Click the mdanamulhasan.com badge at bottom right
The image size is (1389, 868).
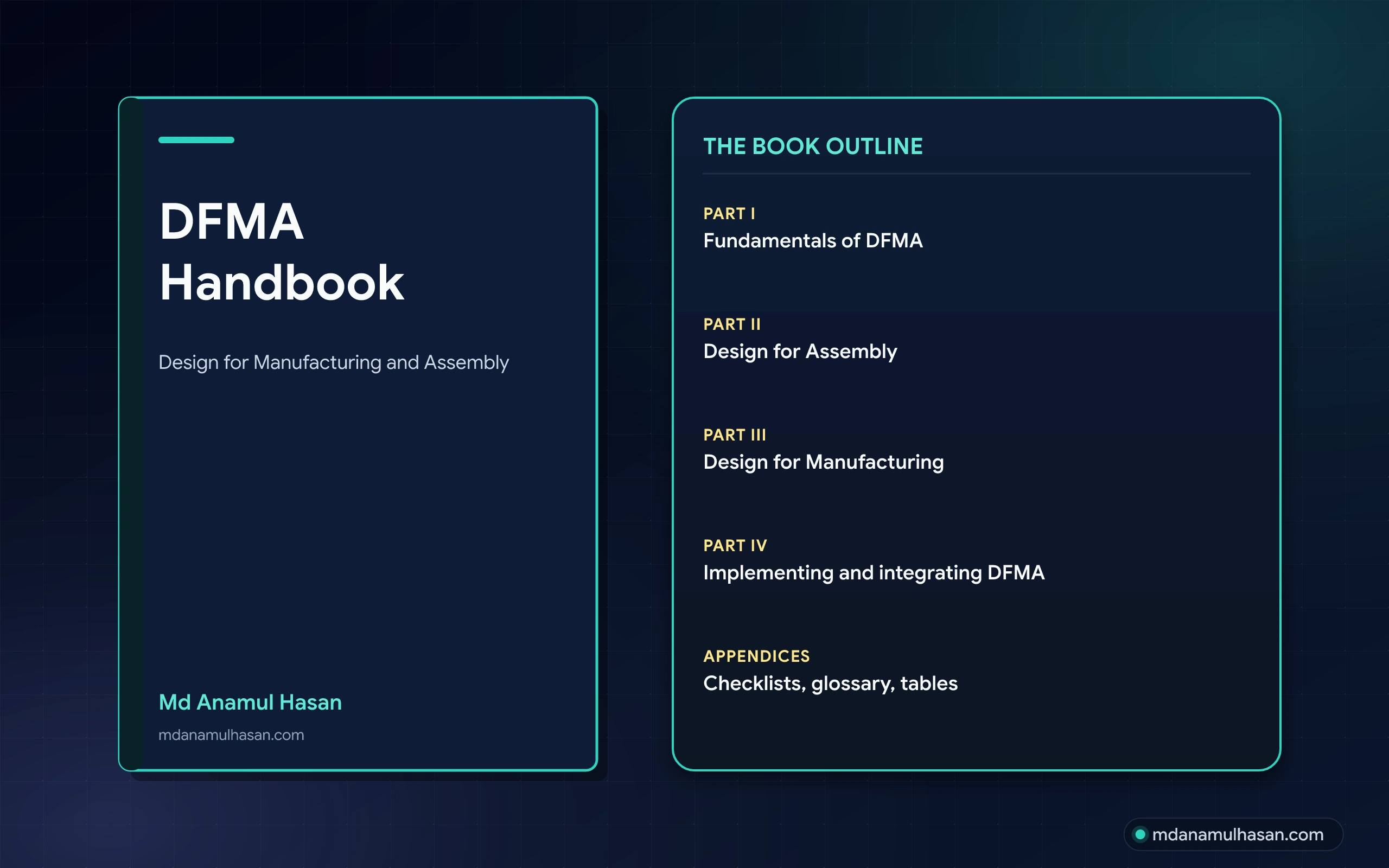1233,834
